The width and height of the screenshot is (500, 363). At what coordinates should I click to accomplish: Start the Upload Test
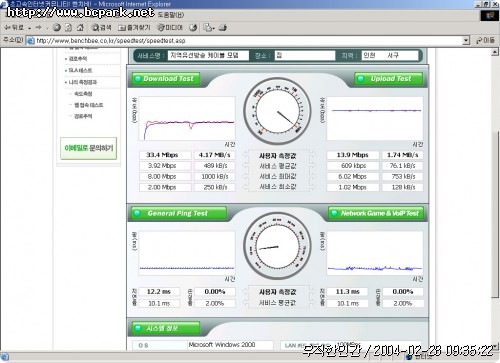[389, 79]
